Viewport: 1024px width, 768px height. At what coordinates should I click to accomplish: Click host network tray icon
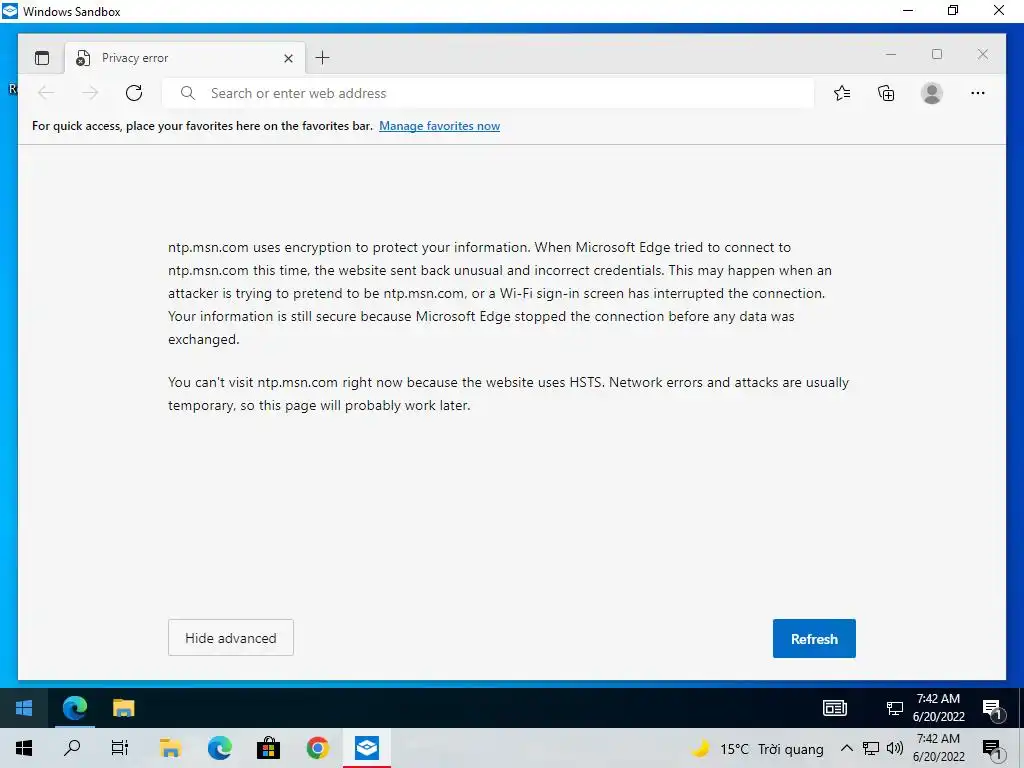click(x=871, y=748)
